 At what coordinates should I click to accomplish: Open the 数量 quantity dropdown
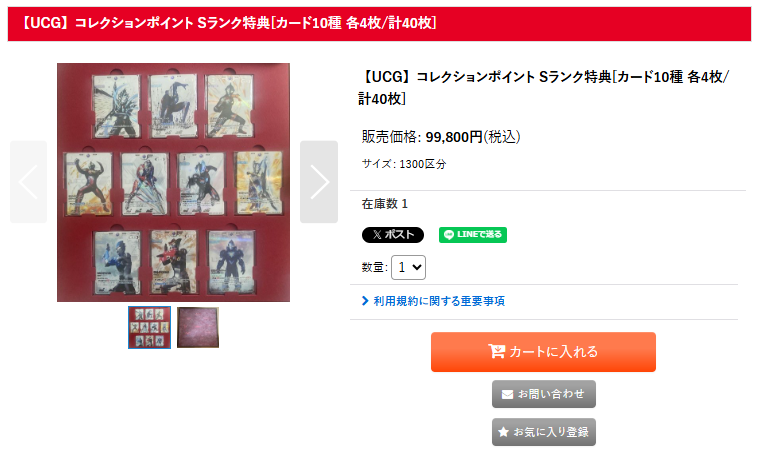pyautogui.click(x=408, y=267)
